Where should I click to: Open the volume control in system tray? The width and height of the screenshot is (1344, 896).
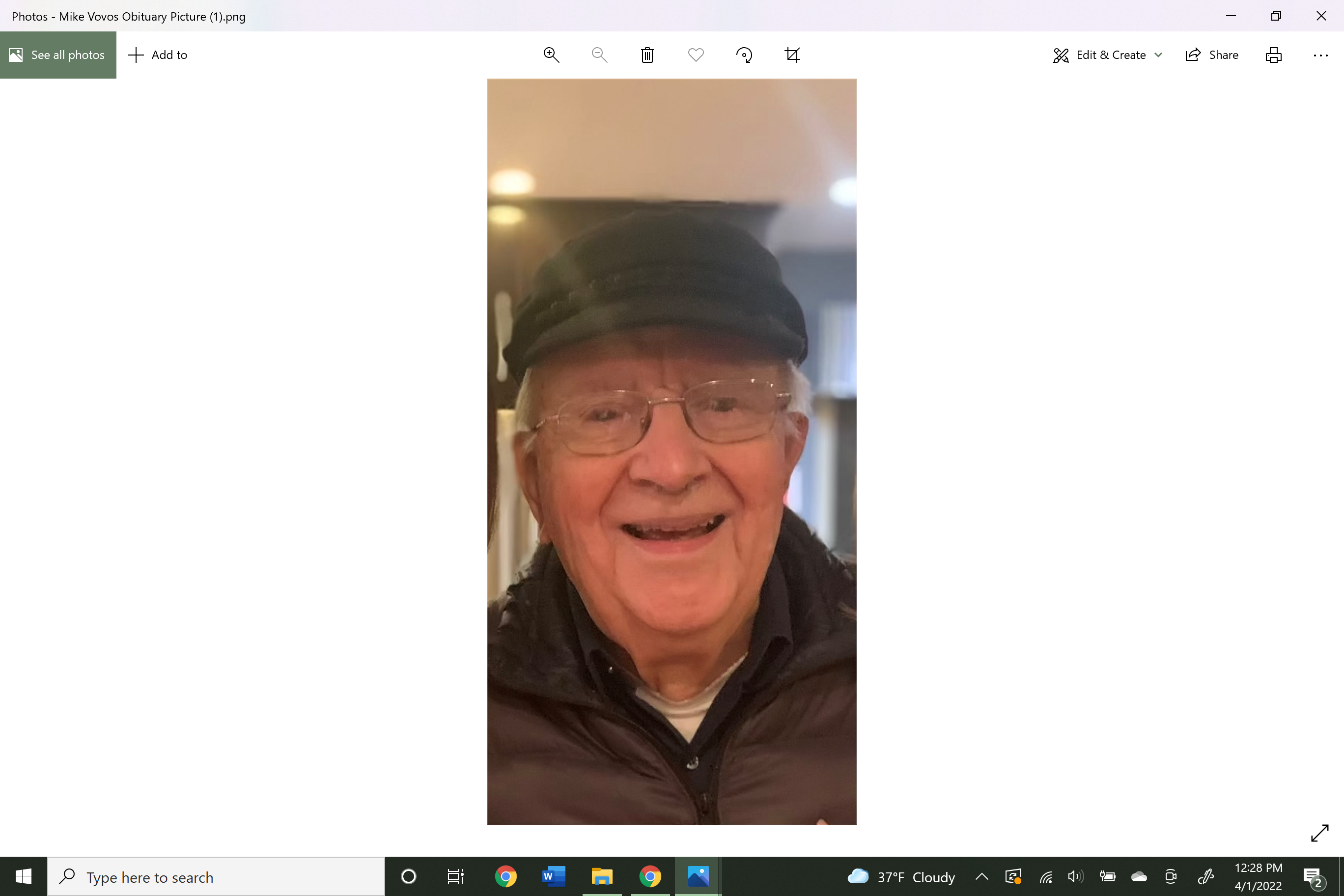1075,876
